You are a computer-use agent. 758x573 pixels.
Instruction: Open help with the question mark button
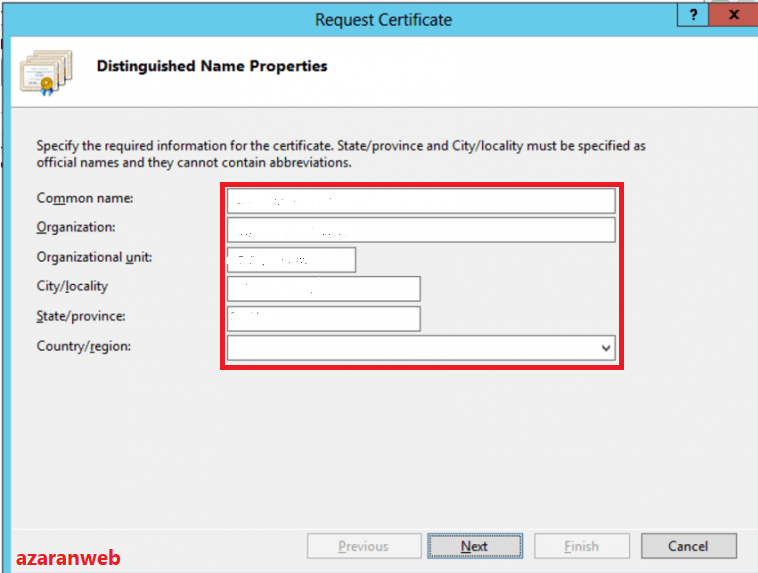(x=692, y=15)
